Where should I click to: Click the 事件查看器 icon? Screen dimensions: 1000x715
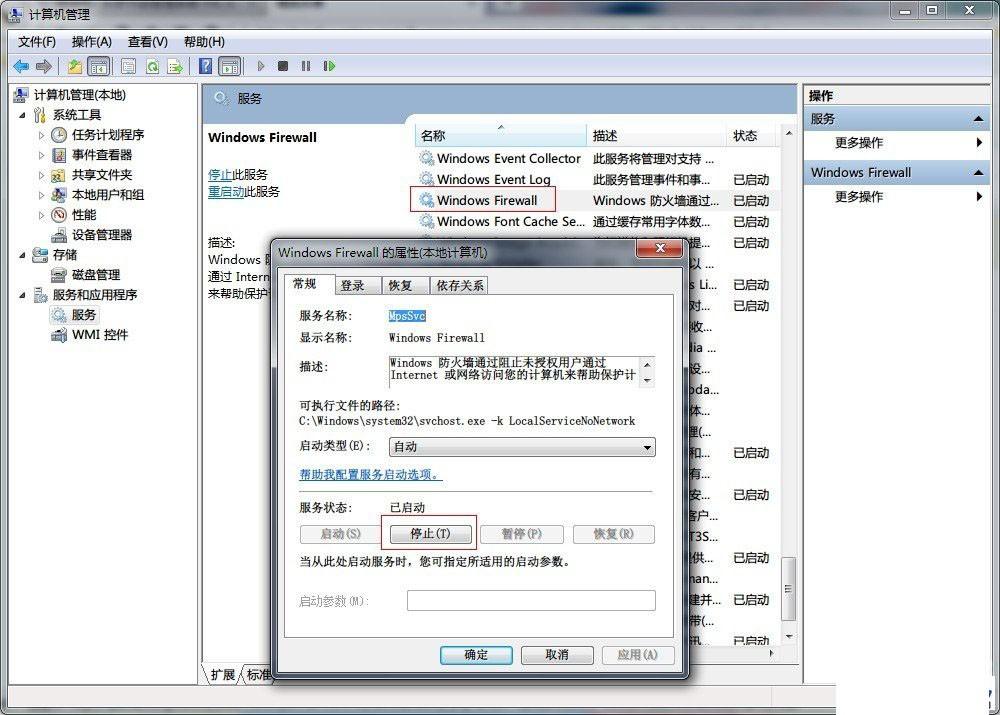coord(59,155)
